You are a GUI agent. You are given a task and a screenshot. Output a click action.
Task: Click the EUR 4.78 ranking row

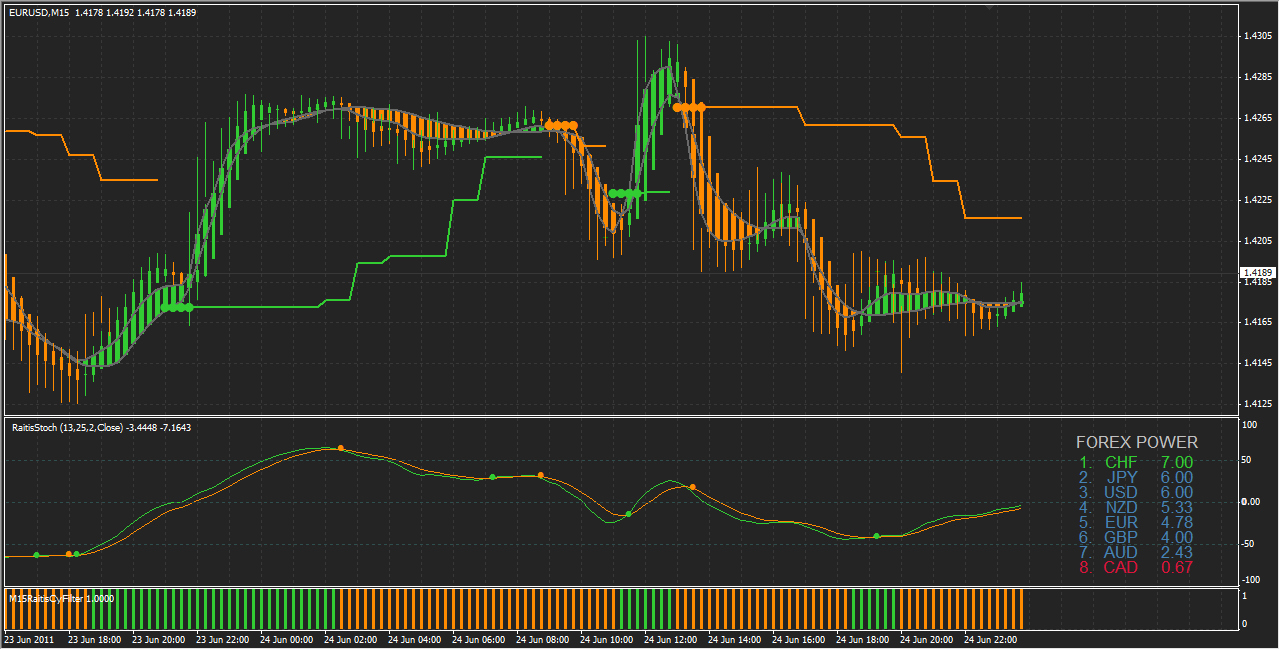pyautogui.click(x=1136, y=522)
